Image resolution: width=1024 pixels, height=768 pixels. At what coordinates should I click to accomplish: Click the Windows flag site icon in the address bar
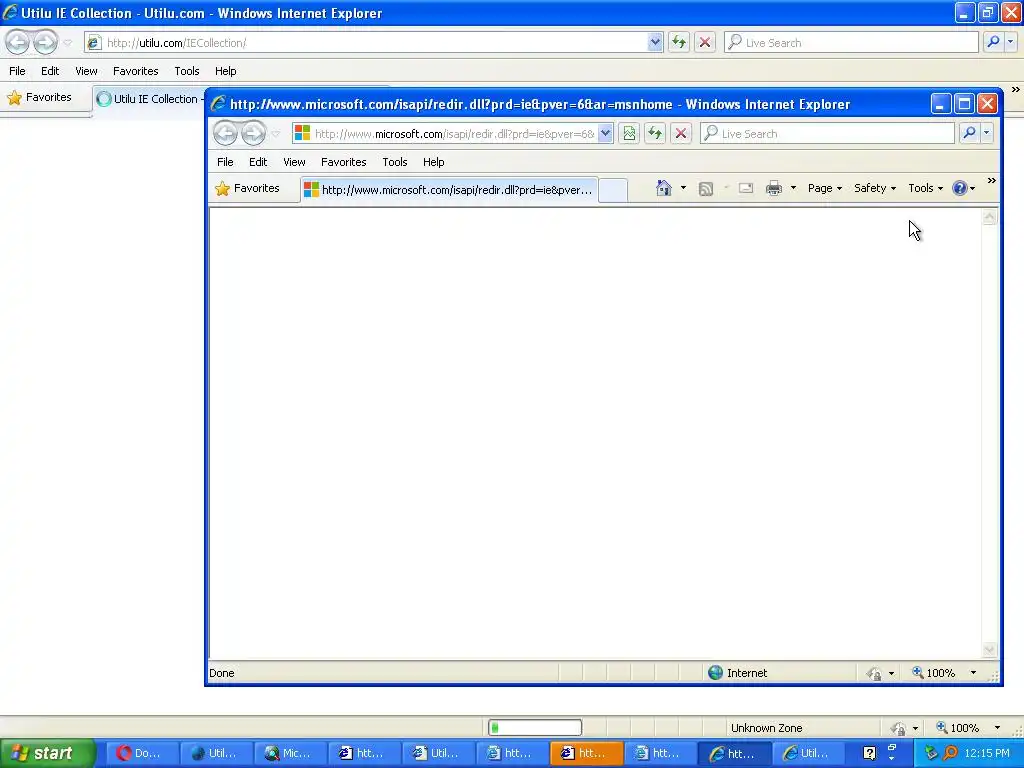click(302, 133)
